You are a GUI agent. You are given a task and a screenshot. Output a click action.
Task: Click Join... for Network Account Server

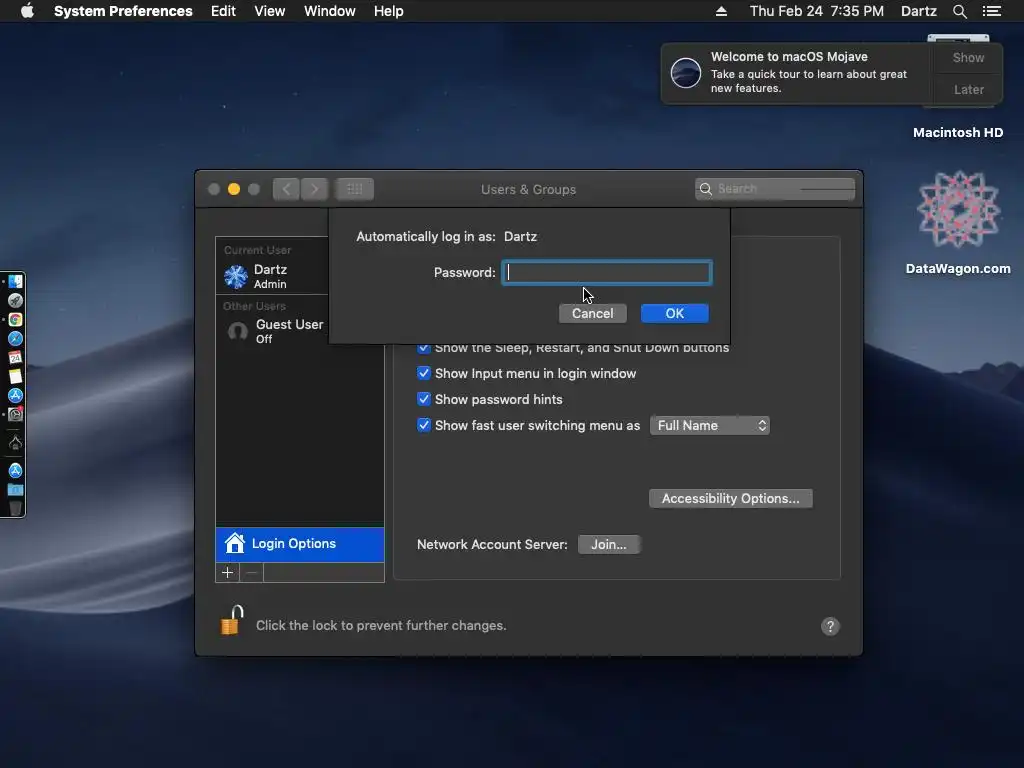point(609,544)
